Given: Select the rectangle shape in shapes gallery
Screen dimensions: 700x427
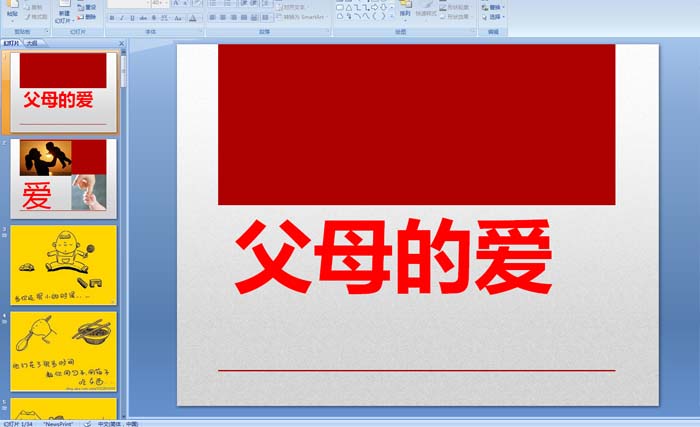Looking at the screenshot, I should pyautogui.click(x=340, y=8).
